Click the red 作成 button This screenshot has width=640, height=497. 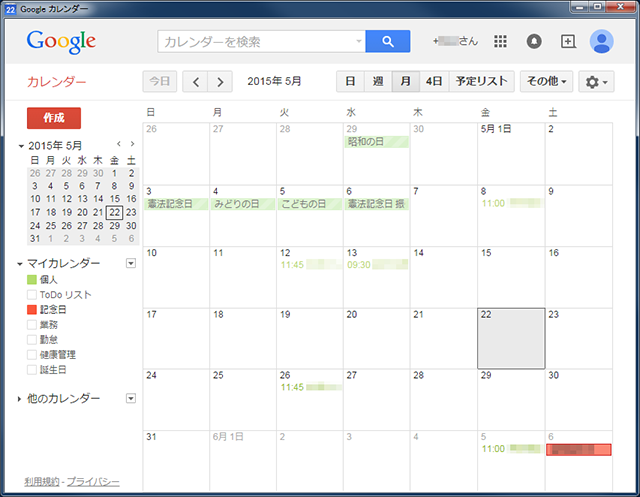(x=53, y=117)
